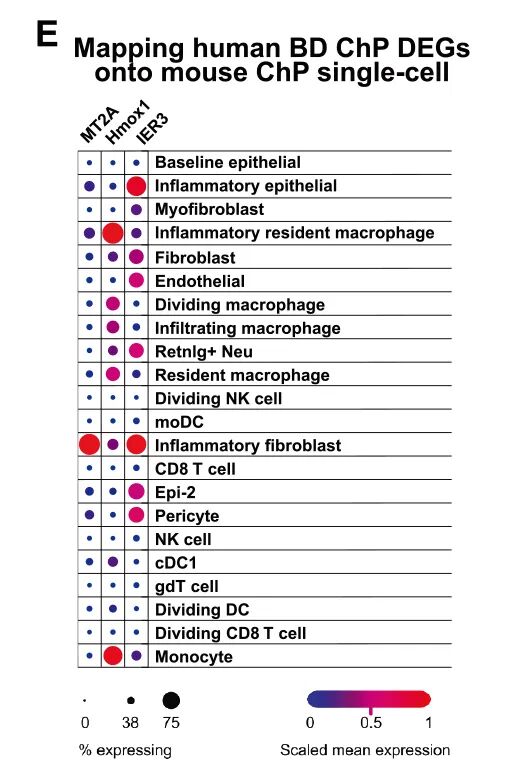The width and height of the screenshot is (511, 781).
Task: Click the Baseline epithelial row label
Action: point(228,162)
